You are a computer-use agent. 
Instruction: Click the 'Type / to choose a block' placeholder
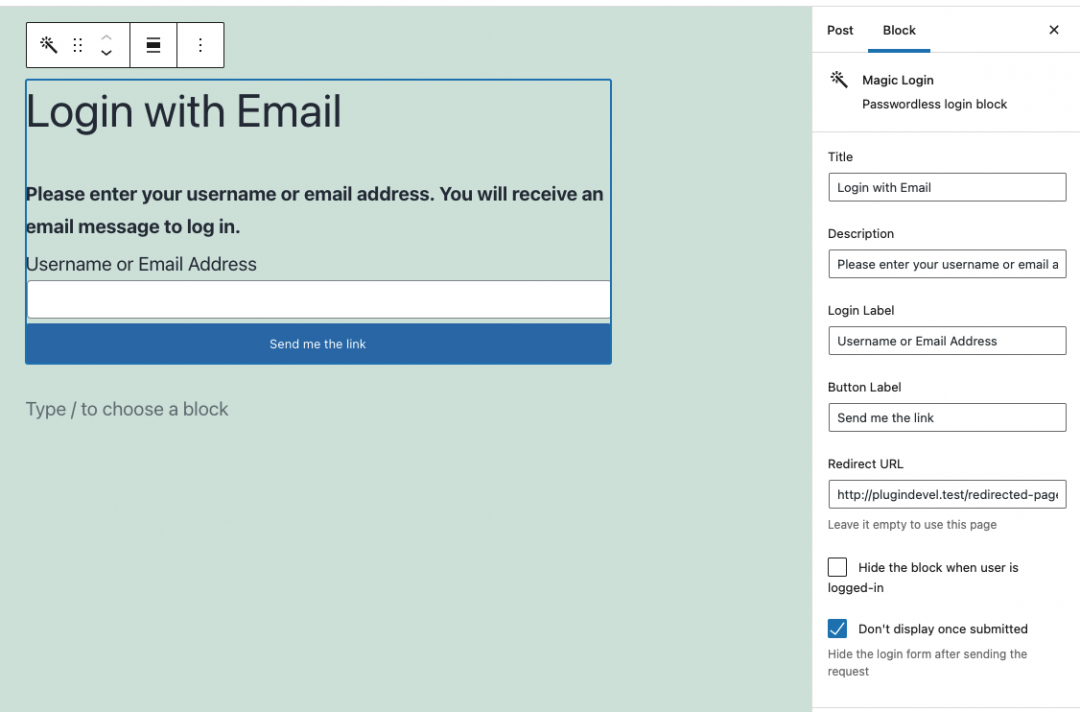(x=127, y=409)
